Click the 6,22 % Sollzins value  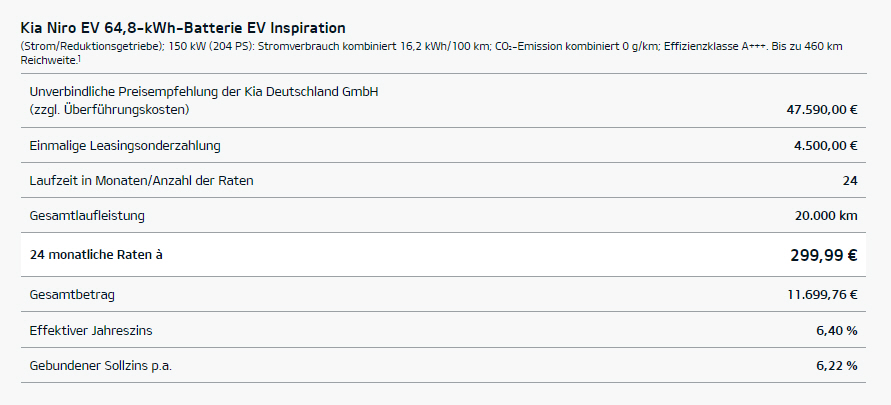[x=836, y=365]
